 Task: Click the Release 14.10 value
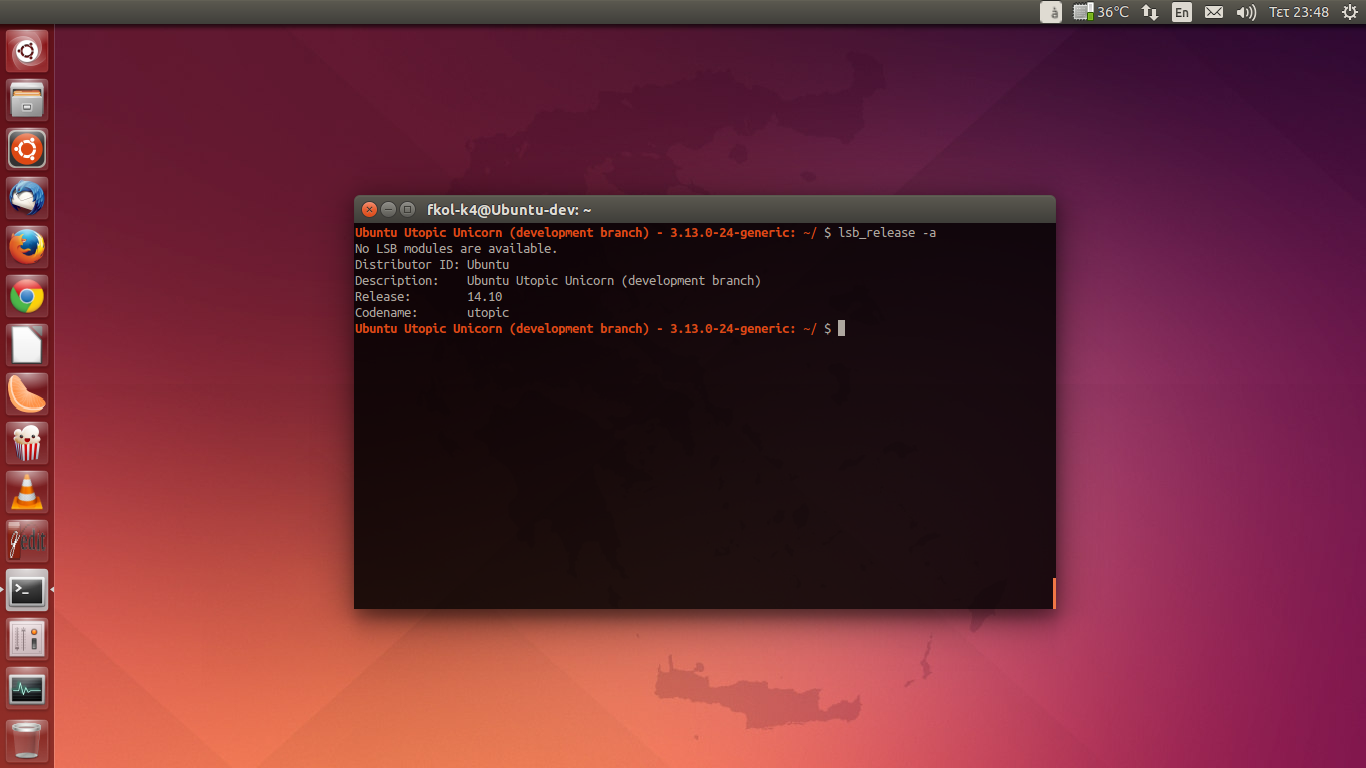pyautogui.click(x=484, y=297)
